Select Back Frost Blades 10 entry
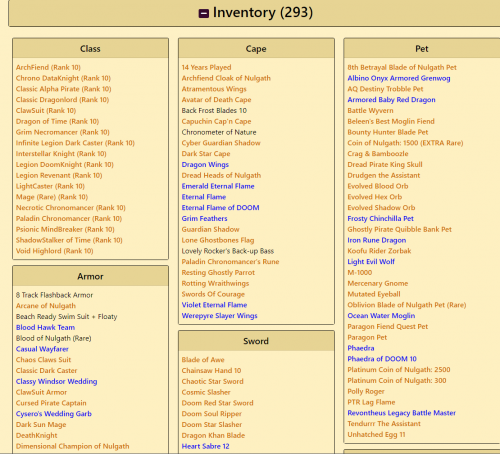Image resolution: width=500 pixels, height=454 pixels. 214,110
